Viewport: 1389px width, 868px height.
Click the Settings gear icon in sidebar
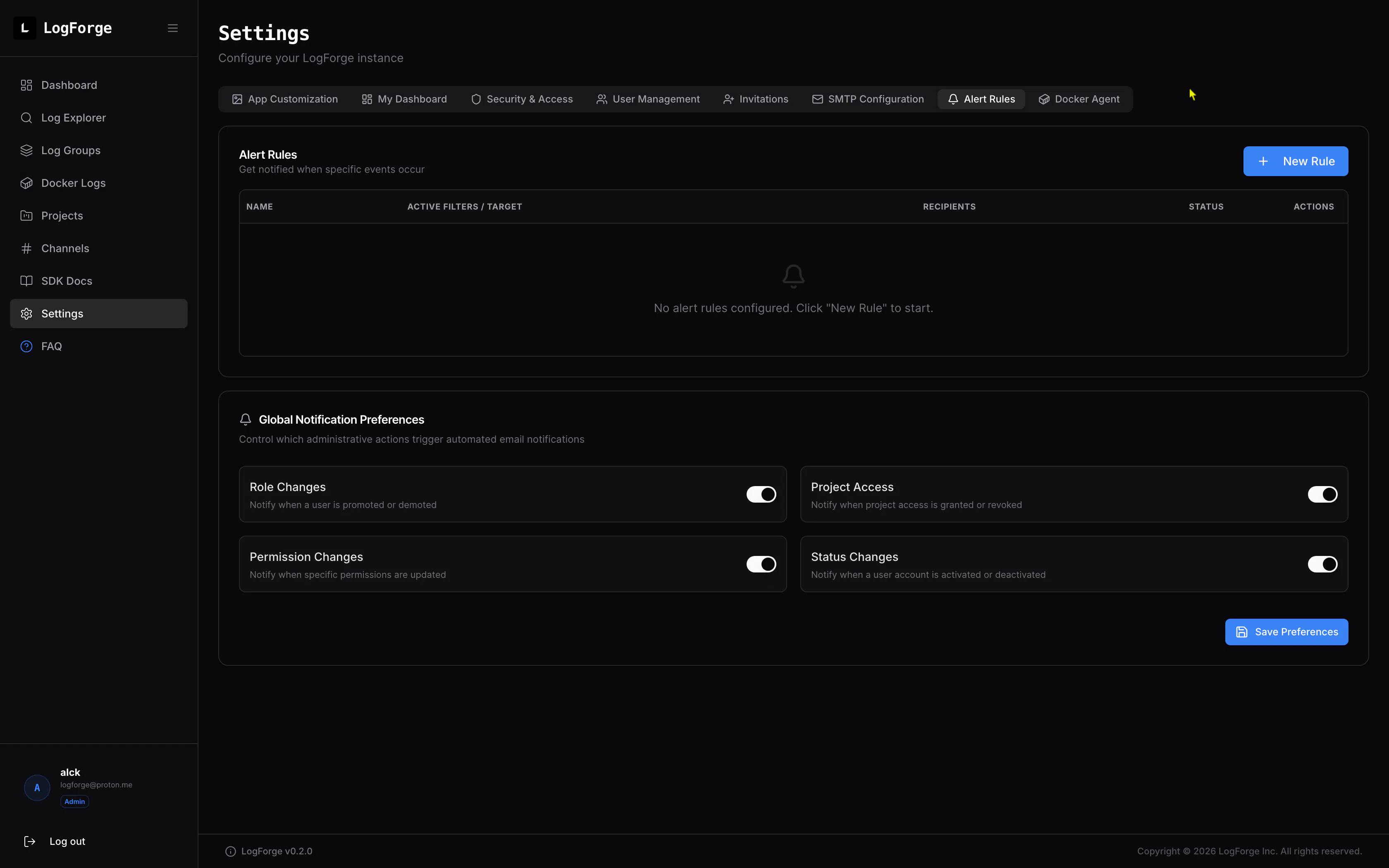pos(26,314)
